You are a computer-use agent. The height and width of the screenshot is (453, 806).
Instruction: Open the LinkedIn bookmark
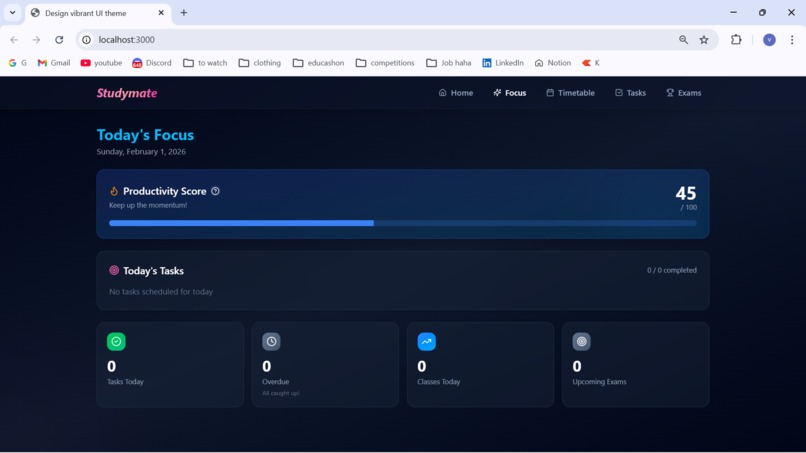(x=503, y=63)
